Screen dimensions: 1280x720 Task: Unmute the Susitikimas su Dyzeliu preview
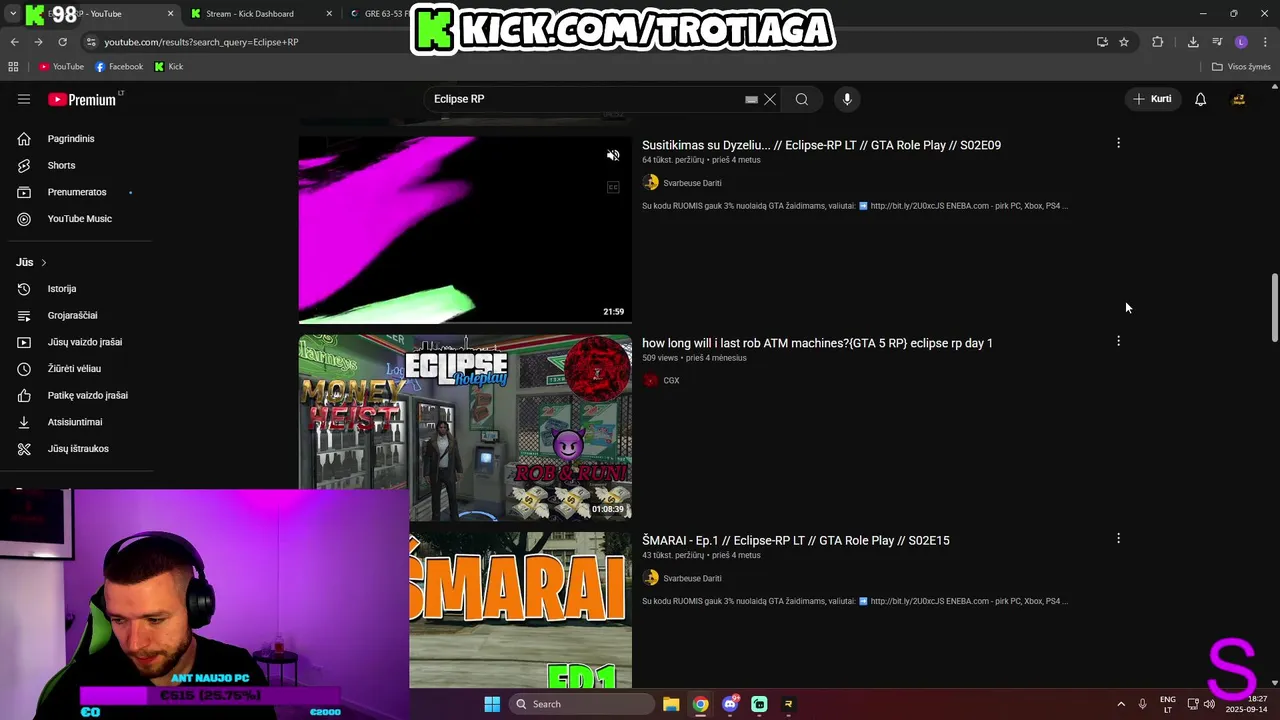tap(613, 155)
